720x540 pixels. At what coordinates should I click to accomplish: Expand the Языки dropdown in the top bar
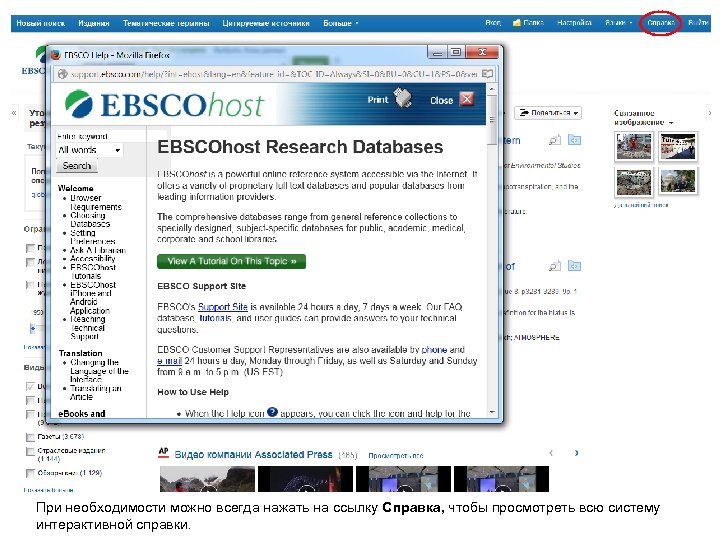618,22
